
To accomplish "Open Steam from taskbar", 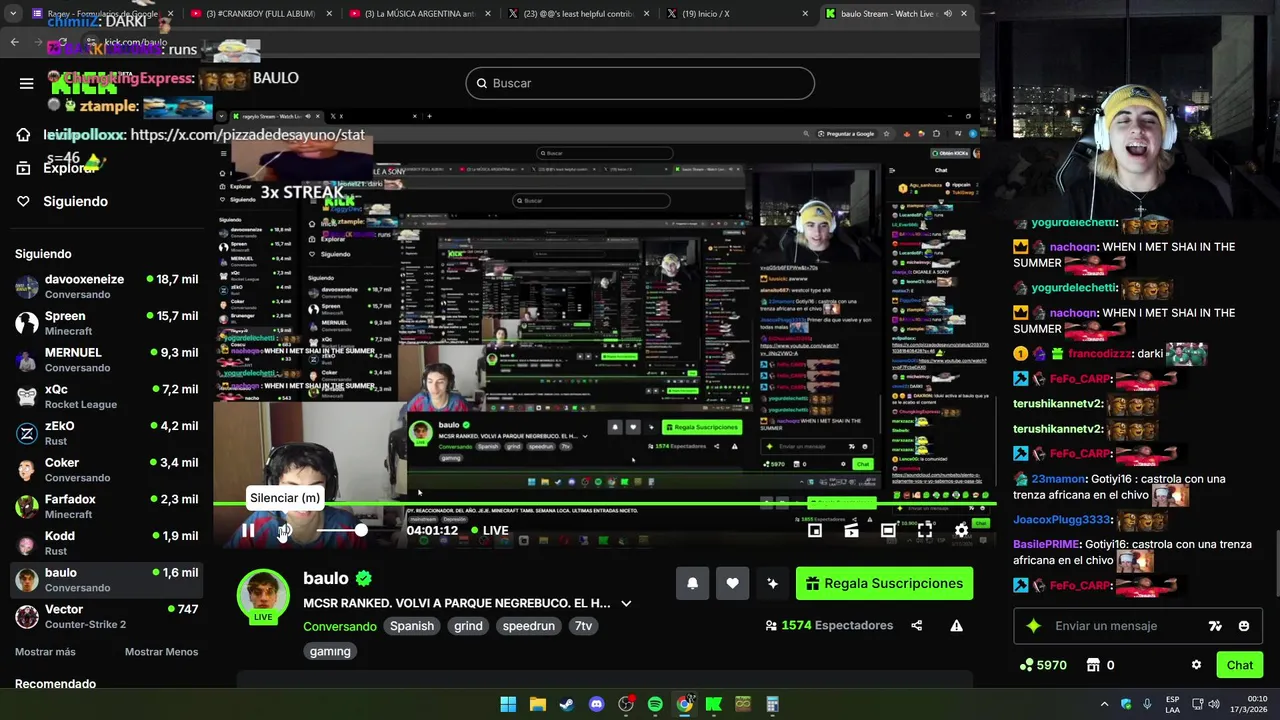I will coord(566,704).
